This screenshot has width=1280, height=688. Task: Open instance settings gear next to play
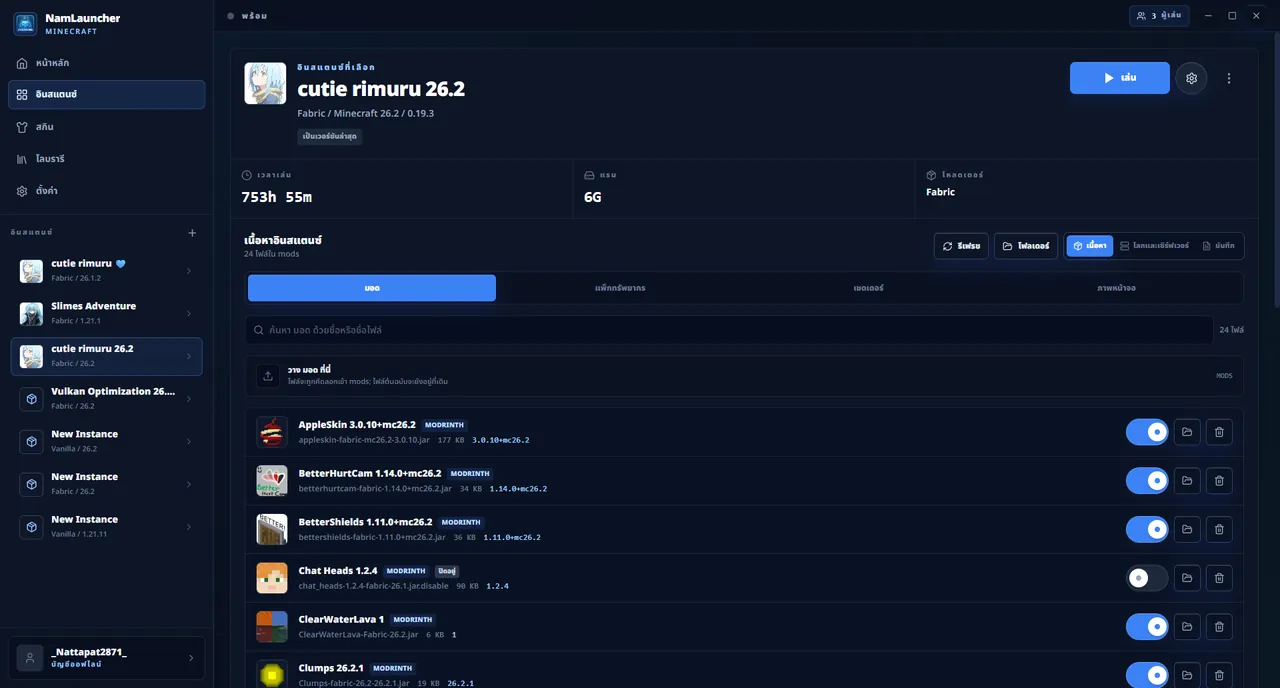pos(1191,78)
